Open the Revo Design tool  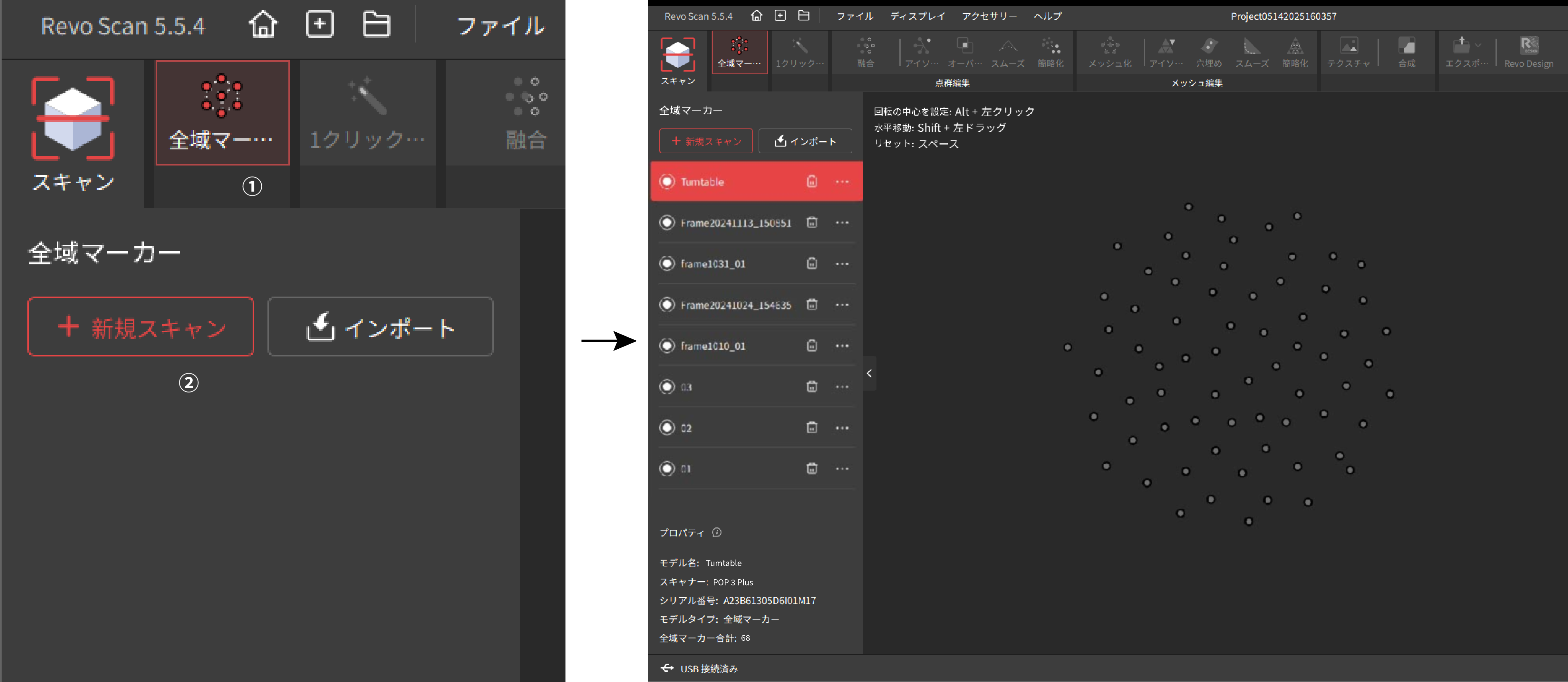[1528, 52]
